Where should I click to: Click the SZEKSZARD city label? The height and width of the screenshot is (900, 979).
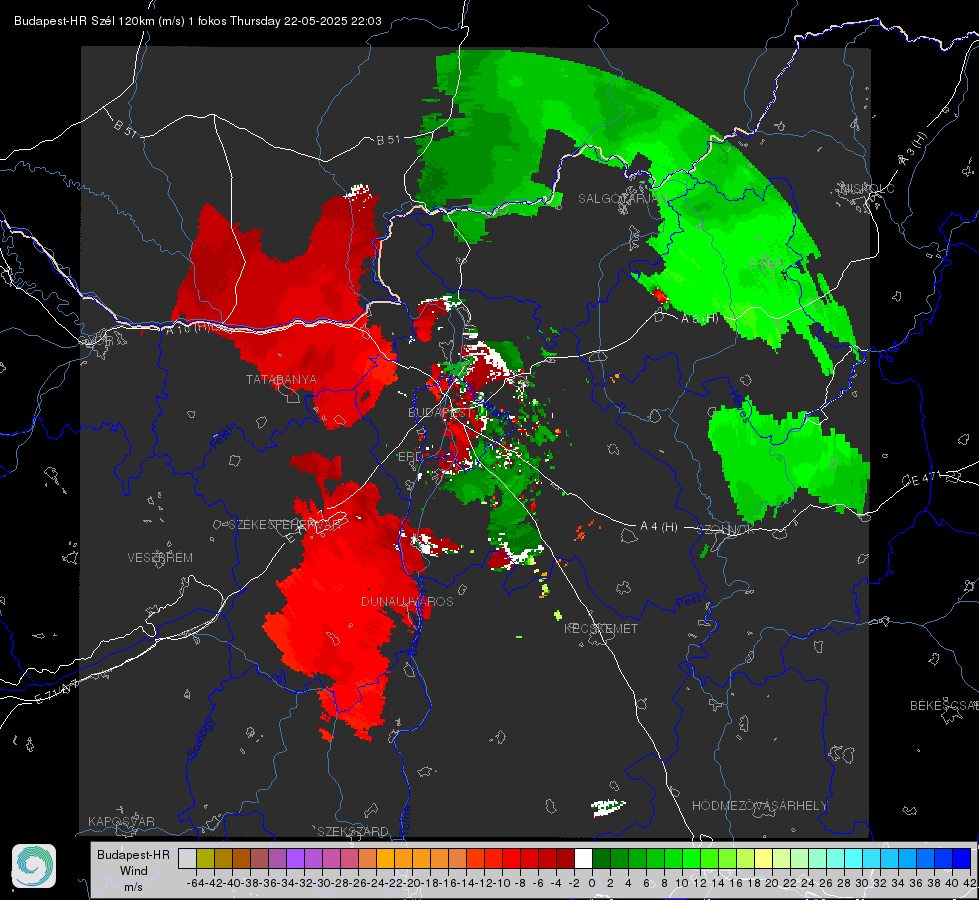click(x=353, y=831)
